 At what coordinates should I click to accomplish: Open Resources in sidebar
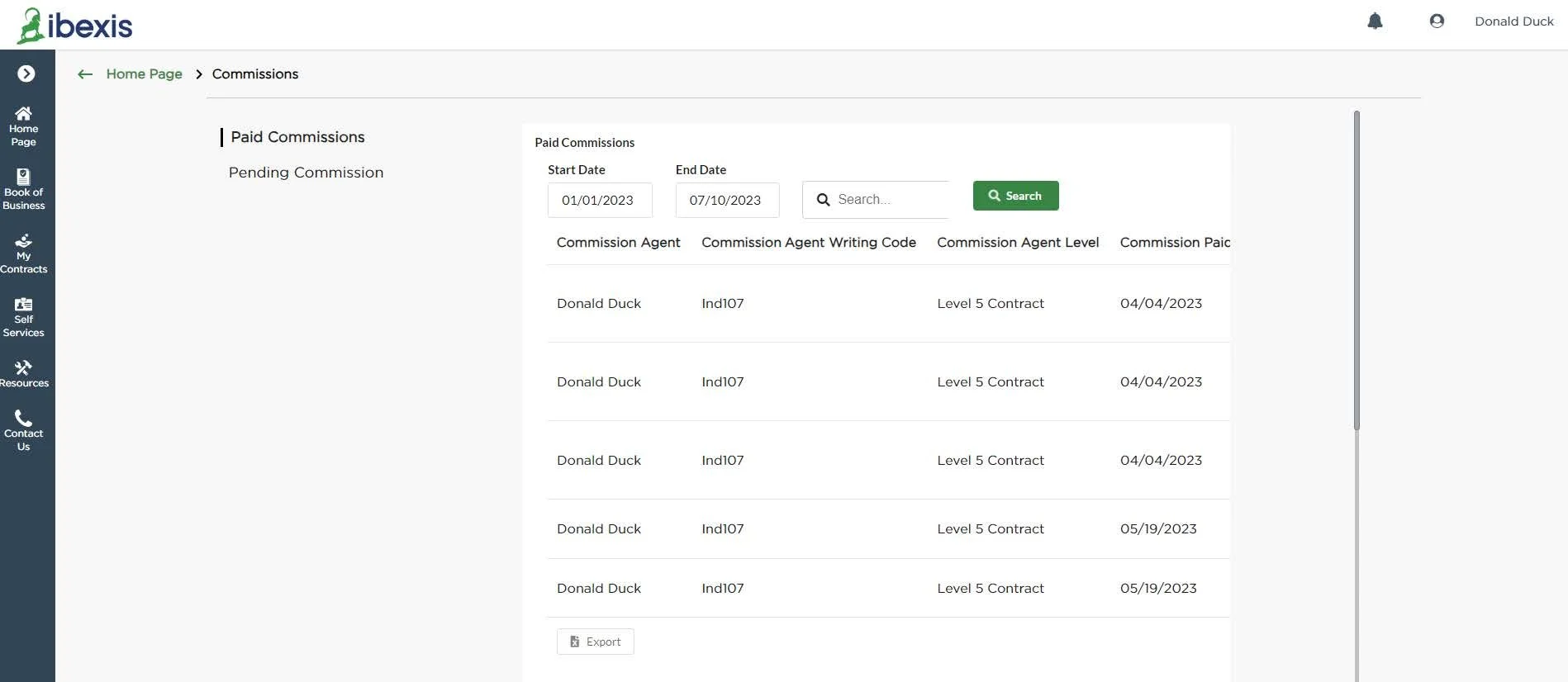point(24,374)
